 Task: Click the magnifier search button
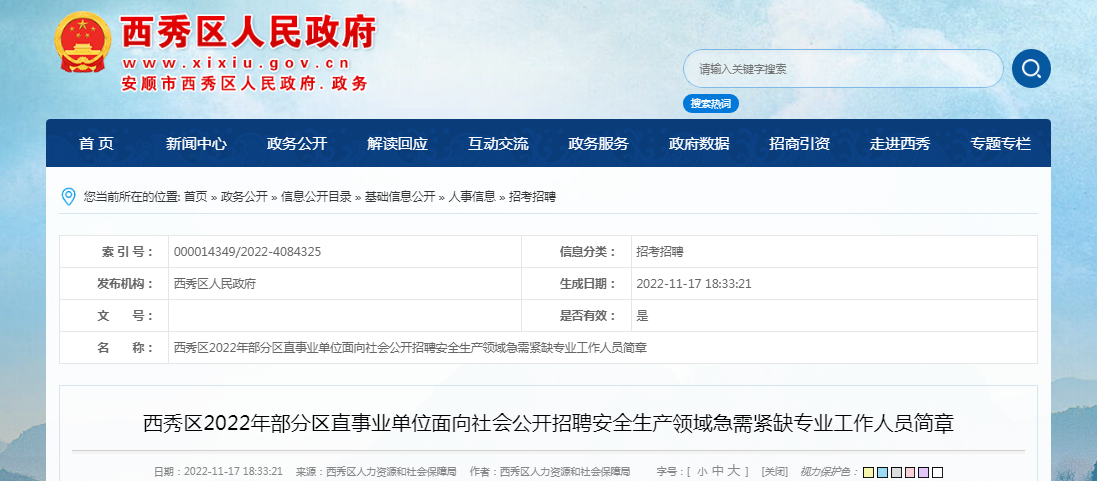(1031, 69)
